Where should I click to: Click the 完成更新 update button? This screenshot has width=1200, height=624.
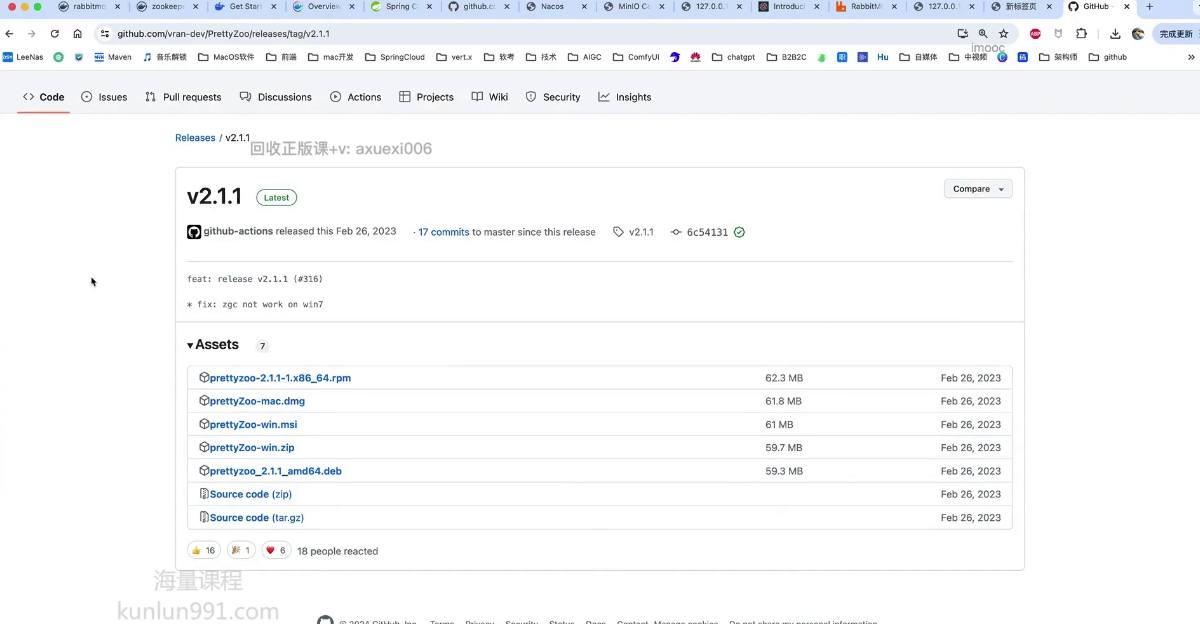pos(1176,33)
